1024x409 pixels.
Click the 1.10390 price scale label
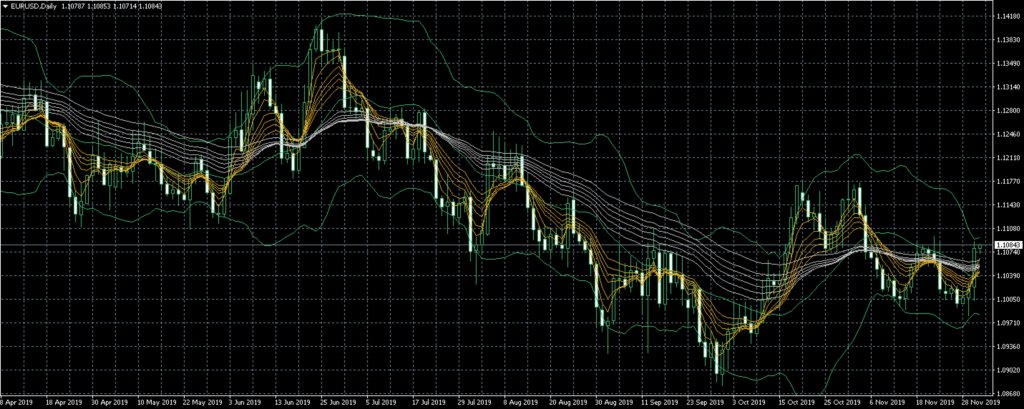pyautogui.click(x=1009, y=276)
